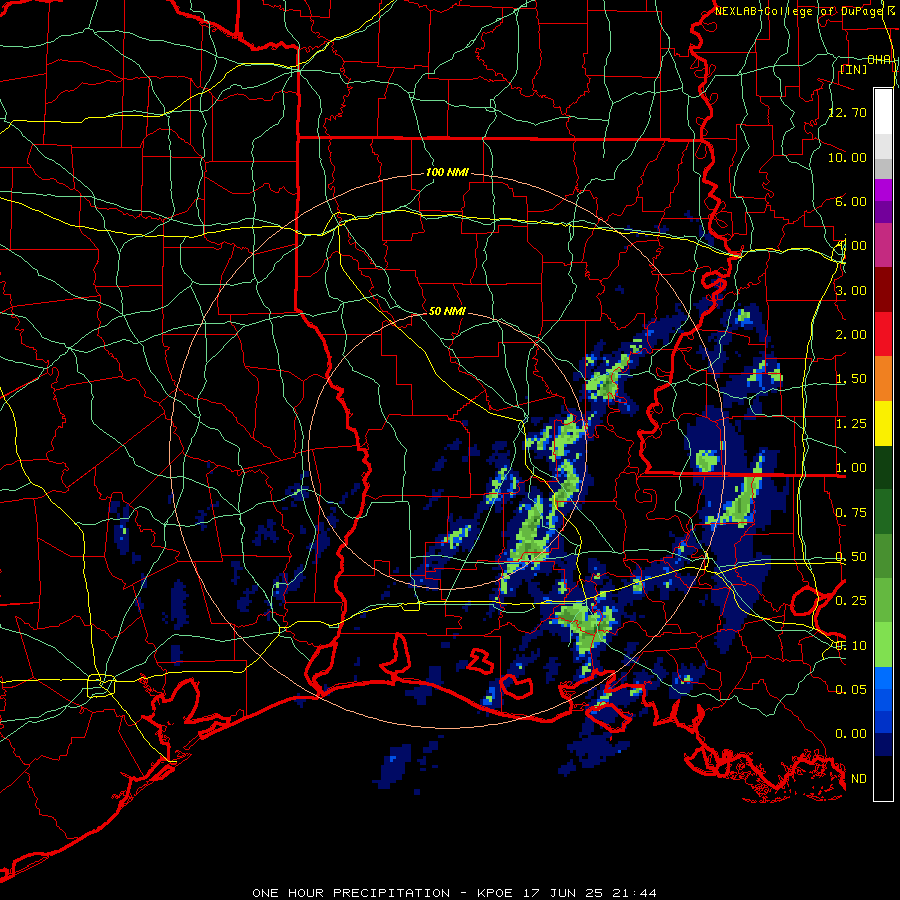The height and width of the screenshot is (900, 900).
Task: Choose the yellow legend swatch above 1.25
Action: pyautogui.click(x=883, y=423)
